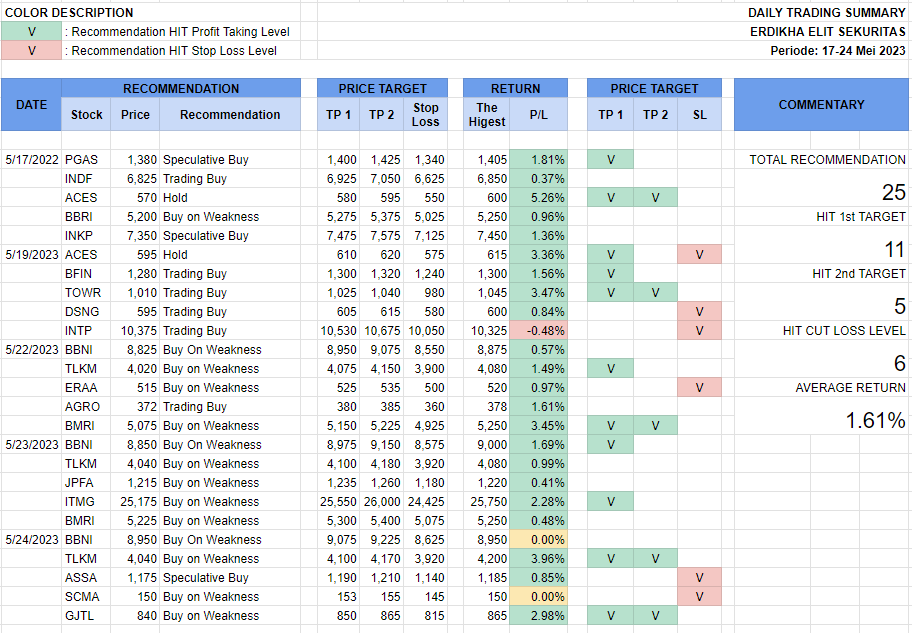The width and height of the screenshot is (912, 633).
Task: Click the red V stop-loss legend swatch
Action: pyautogui.click(x=31, y=51)
